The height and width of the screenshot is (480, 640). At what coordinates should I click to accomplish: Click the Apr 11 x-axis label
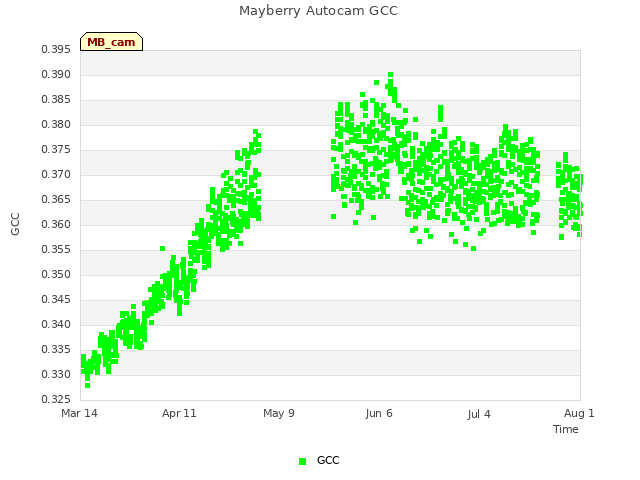pyautogui.click(x=179, y=413)
